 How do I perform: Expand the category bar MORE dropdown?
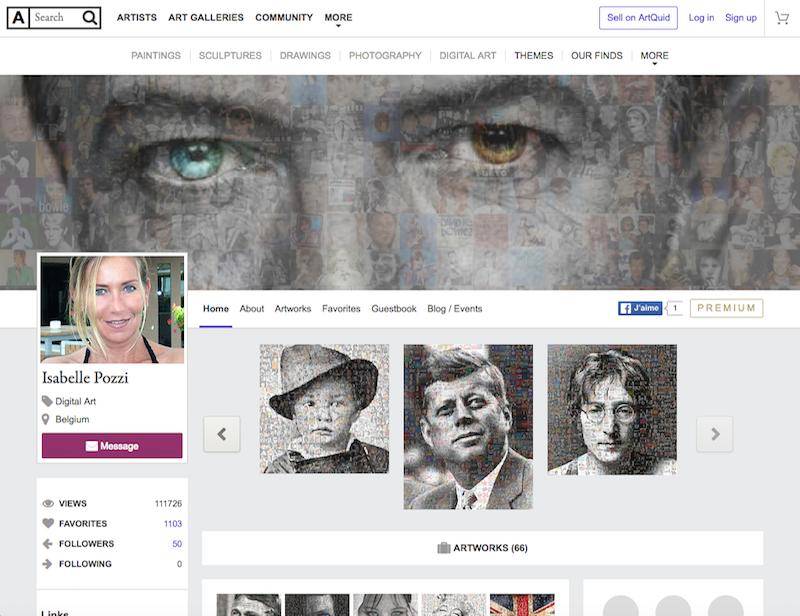[x=654, y=56]
